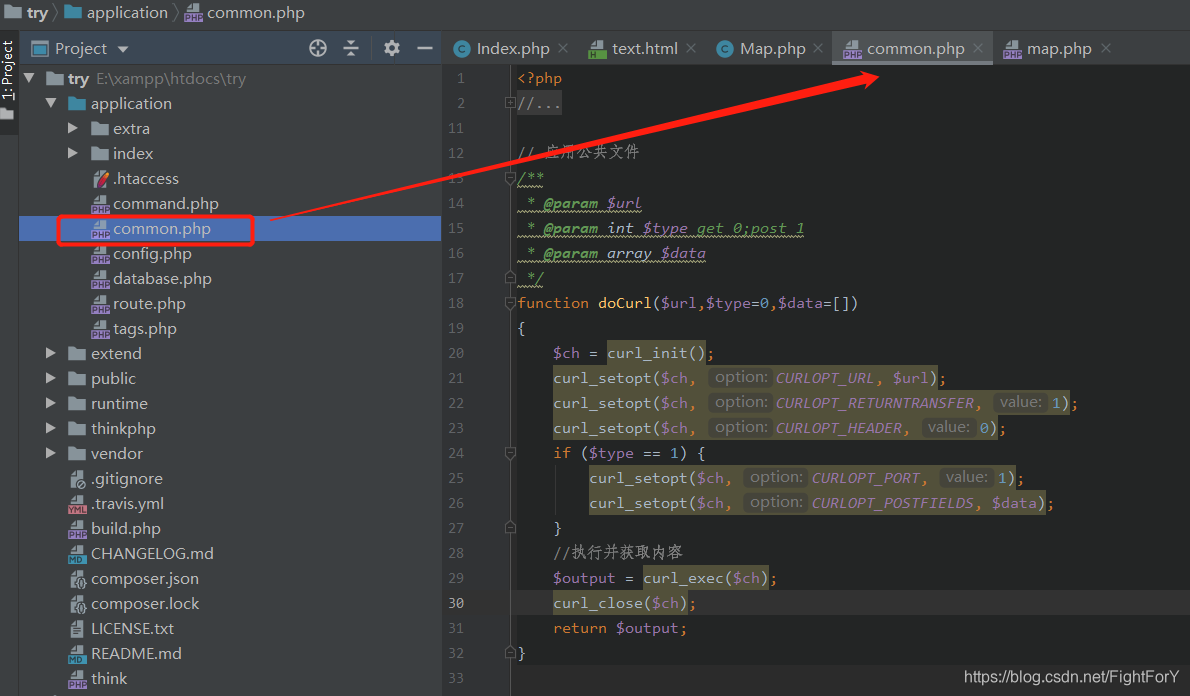Image resolution: width=1190 pixels, height=696 pixels.
Task: Click the collapse all icon in Project panel
Action: pyautogui.click(x=351, y=49)
